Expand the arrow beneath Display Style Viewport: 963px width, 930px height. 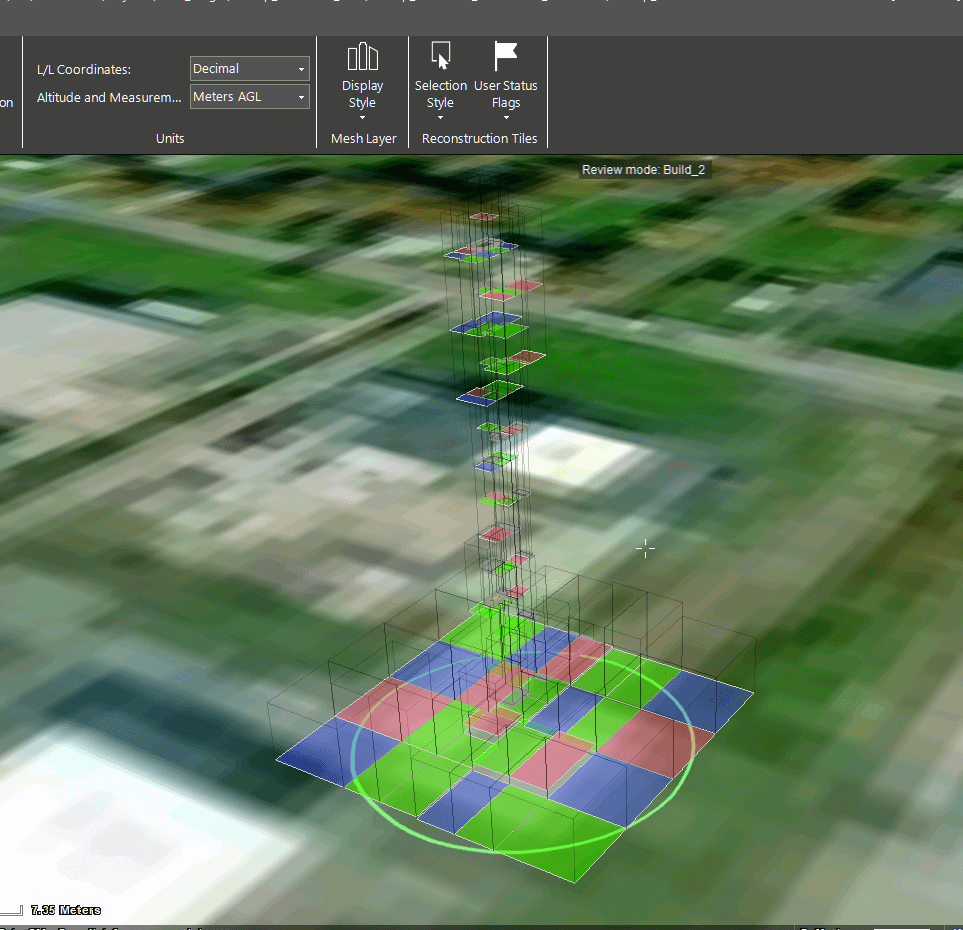click(x=362, y=118)
